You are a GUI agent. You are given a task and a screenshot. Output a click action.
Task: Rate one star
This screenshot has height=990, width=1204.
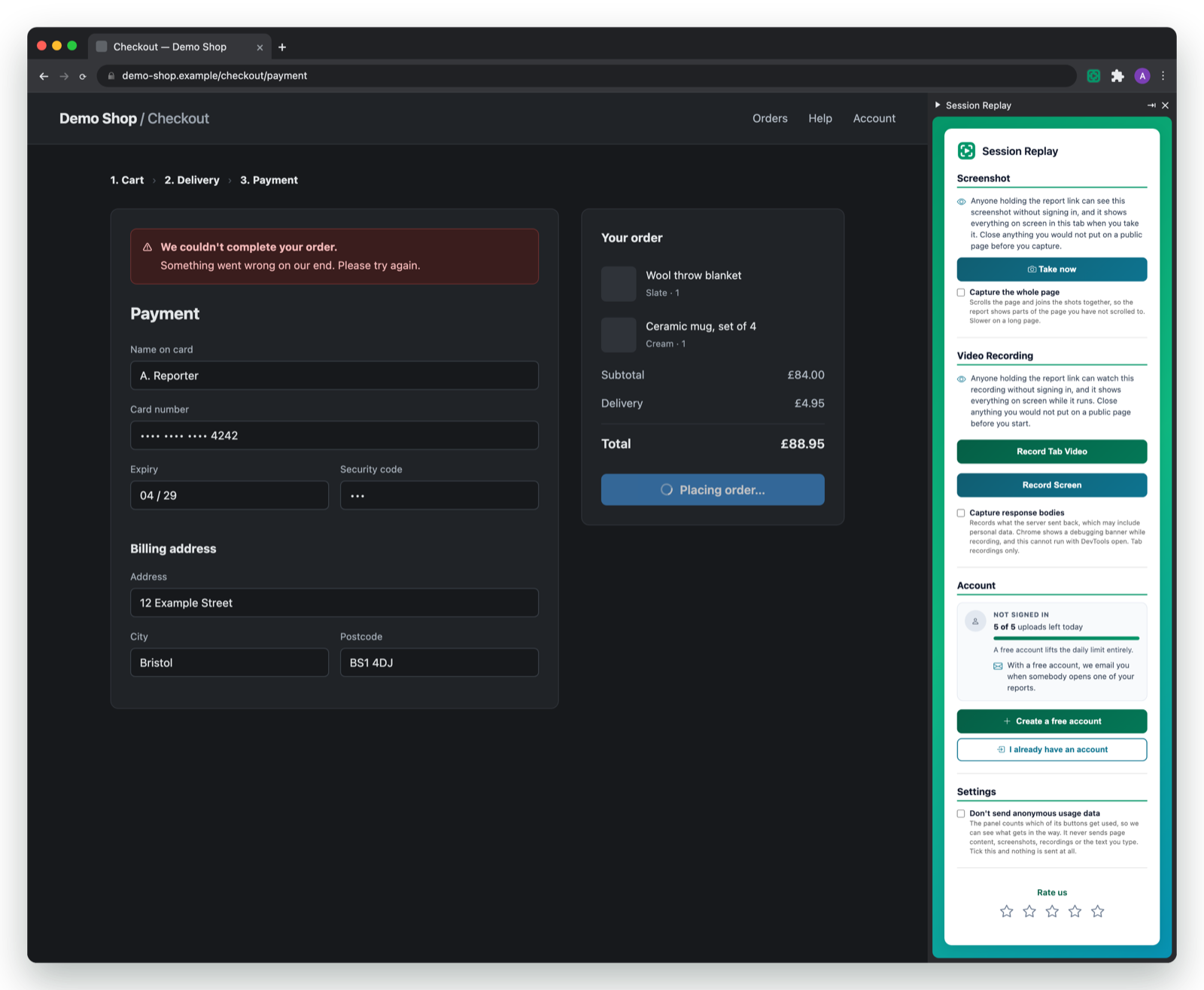[x=1007, y=912]
